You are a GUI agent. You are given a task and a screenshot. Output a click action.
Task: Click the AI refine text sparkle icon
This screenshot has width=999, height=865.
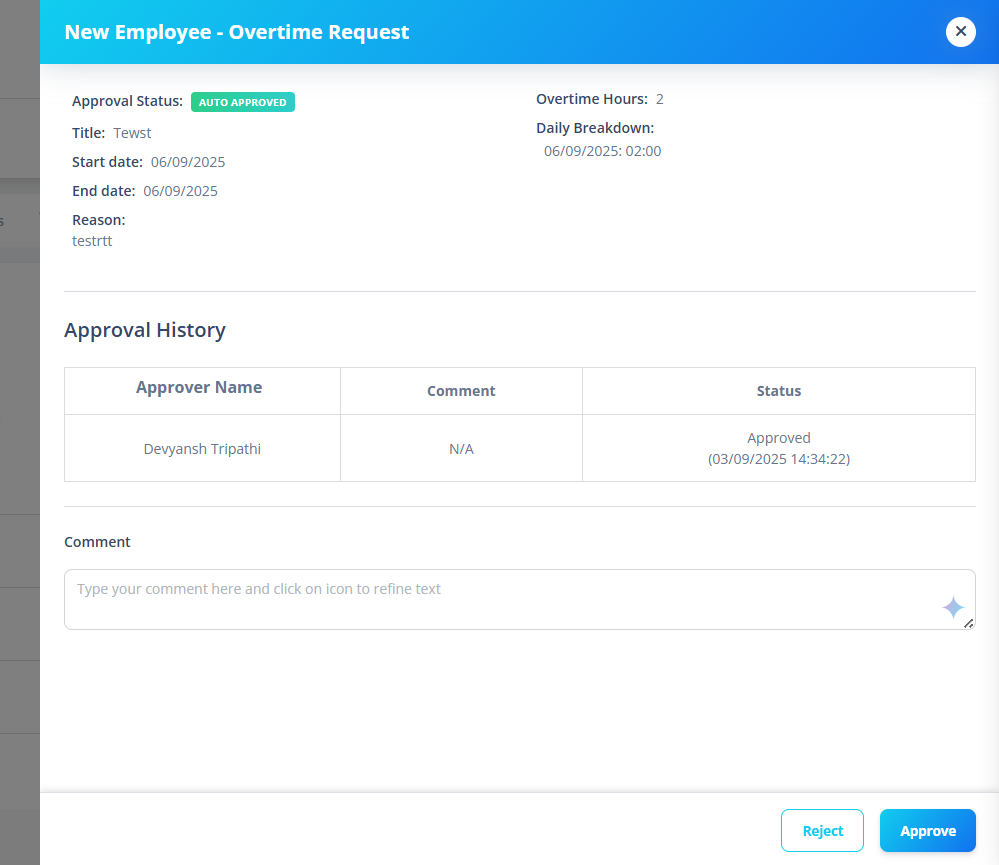tap(953, 608)
